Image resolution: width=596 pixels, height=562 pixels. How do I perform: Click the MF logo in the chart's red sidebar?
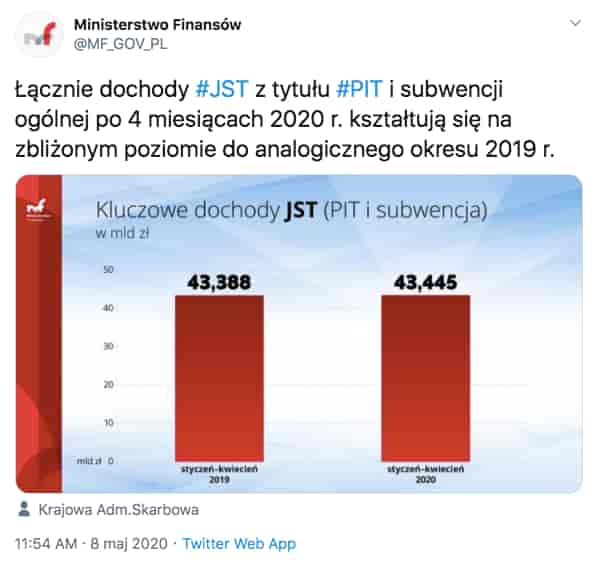click(38, 209)
